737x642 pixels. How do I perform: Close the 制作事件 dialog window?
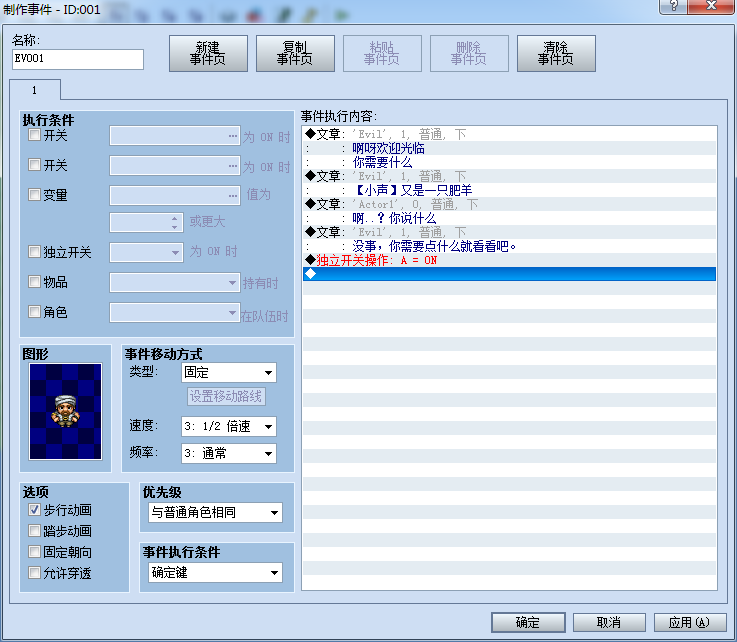(x=711, y=6)
